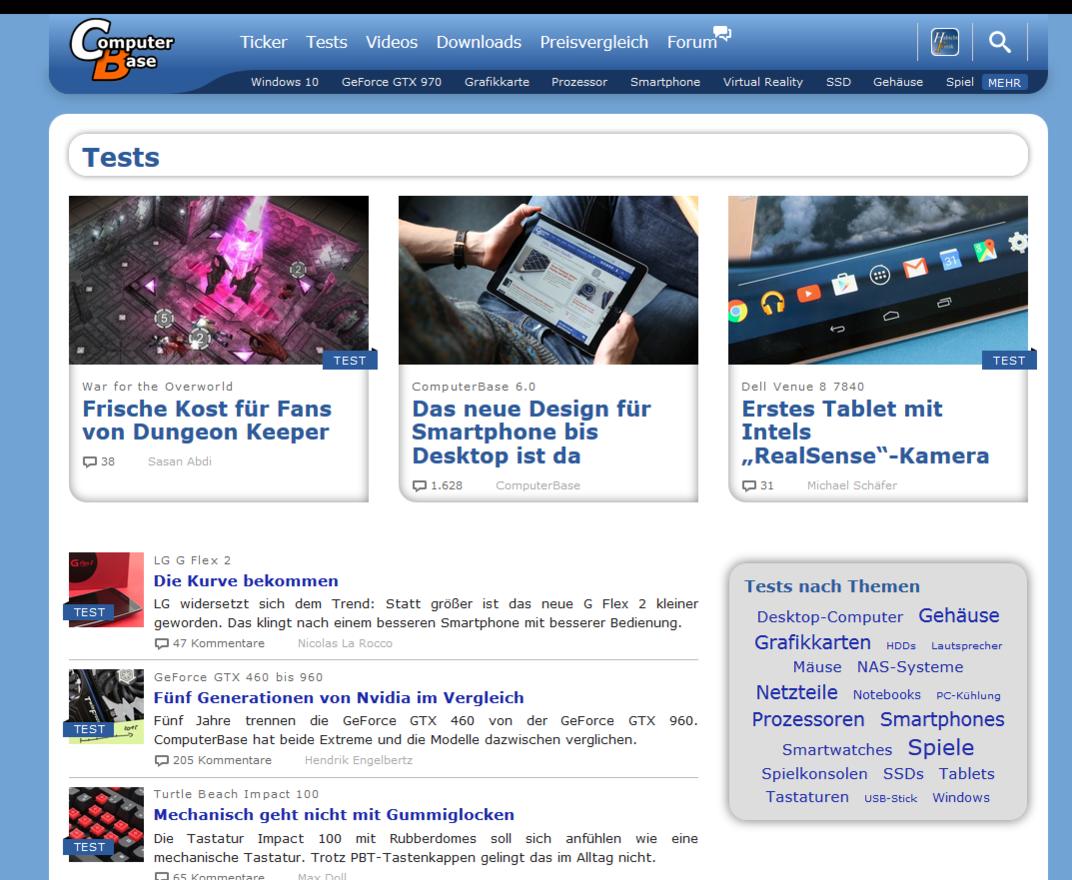Select the USB-Stick tag

pyautogui.click(x=890, y=799)
